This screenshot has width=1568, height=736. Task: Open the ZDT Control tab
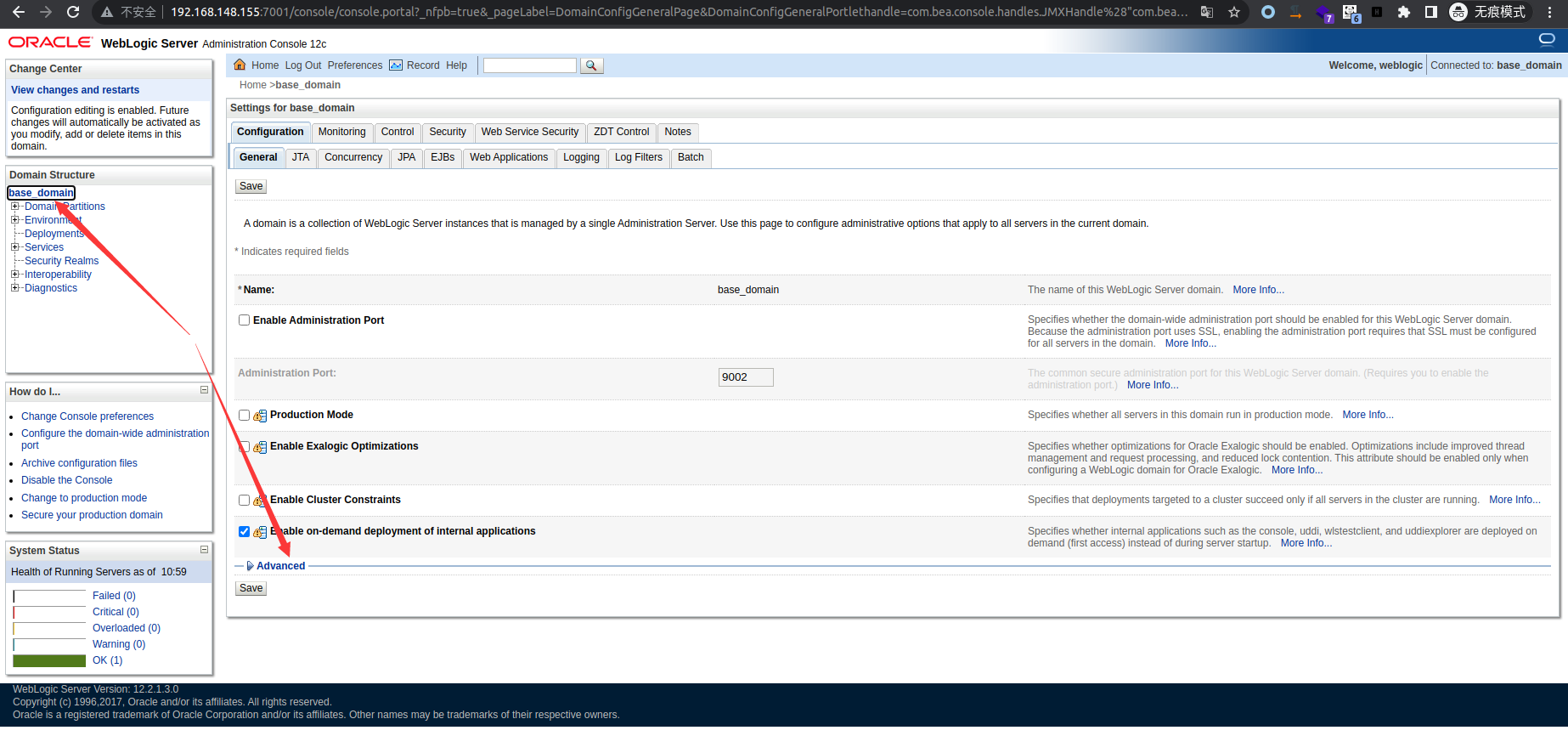tap(621, 132)
